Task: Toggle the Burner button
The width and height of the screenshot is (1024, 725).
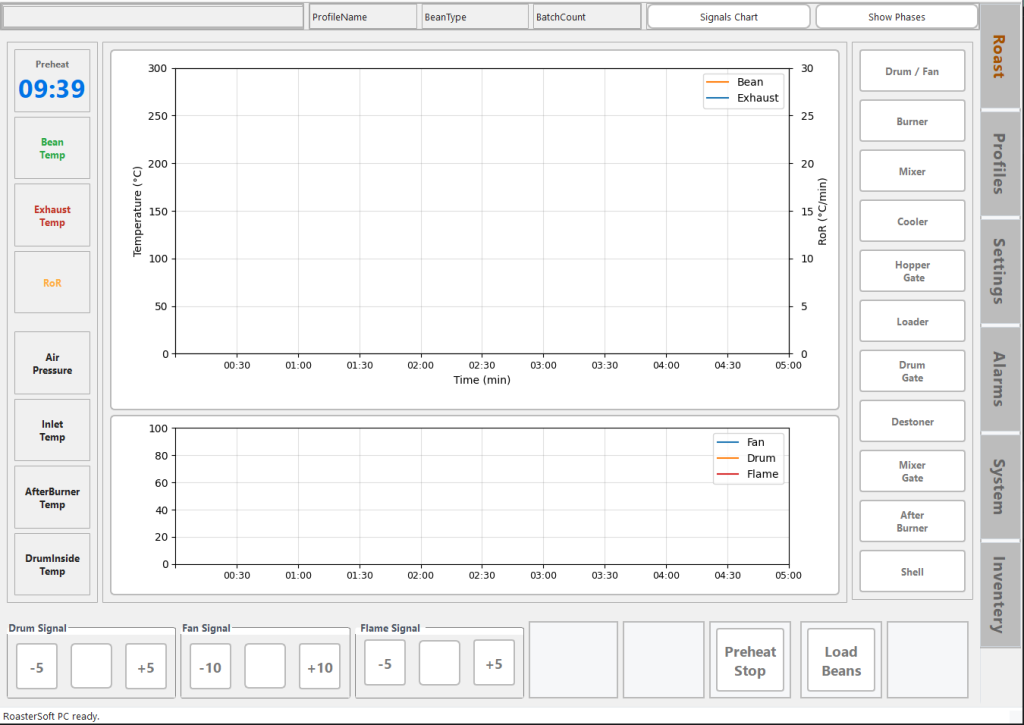Action: click(912, 121)
